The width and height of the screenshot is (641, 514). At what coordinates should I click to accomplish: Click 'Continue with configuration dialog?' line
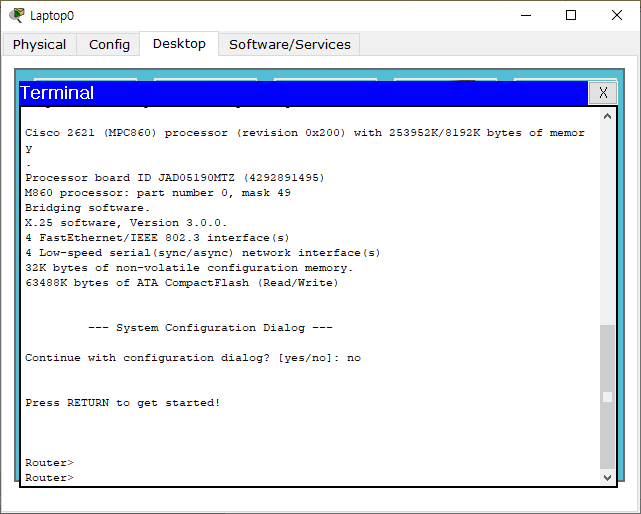pos(193,358)
